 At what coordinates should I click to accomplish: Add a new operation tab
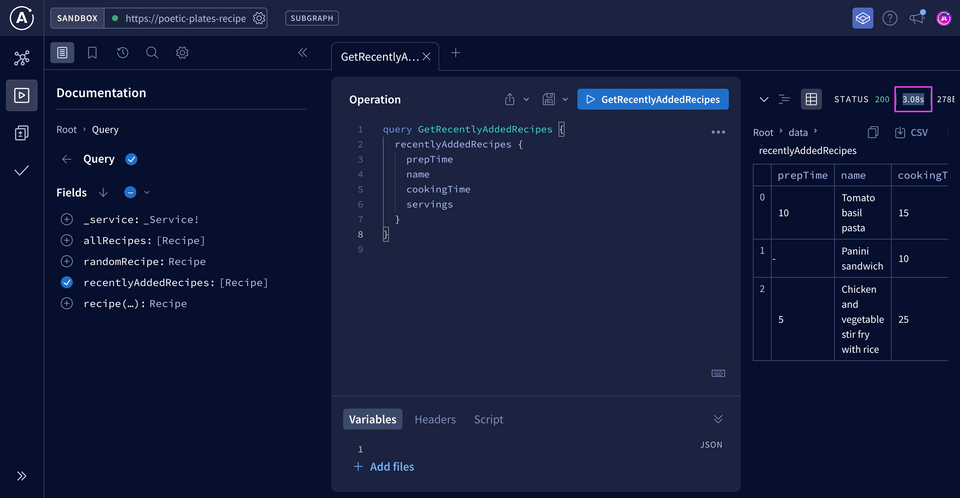click(456, 53)
